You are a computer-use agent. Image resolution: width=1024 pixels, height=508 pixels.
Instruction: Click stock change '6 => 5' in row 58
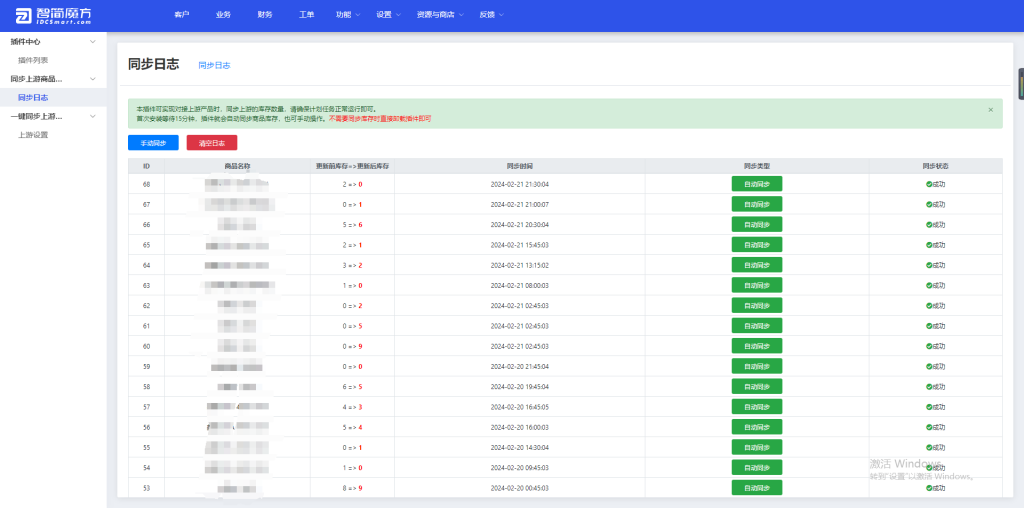(353, 387)
